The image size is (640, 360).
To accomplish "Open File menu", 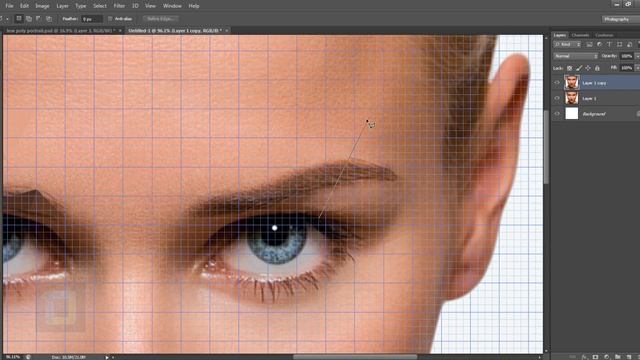I will [9, 6].
